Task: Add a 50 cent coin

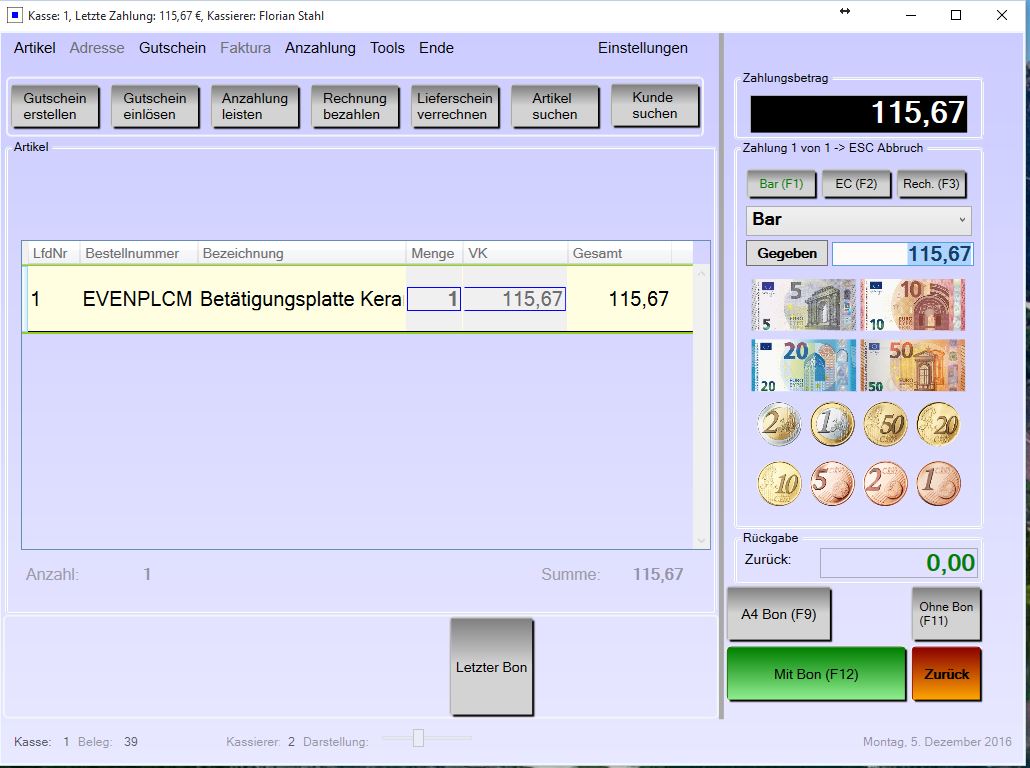Action: (885, 425)
